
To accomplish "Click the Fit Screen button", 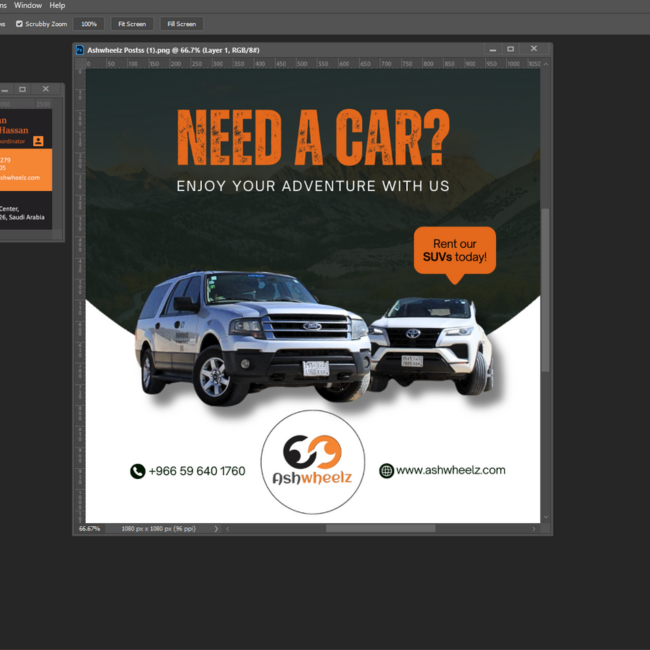I will coord(132,24).
